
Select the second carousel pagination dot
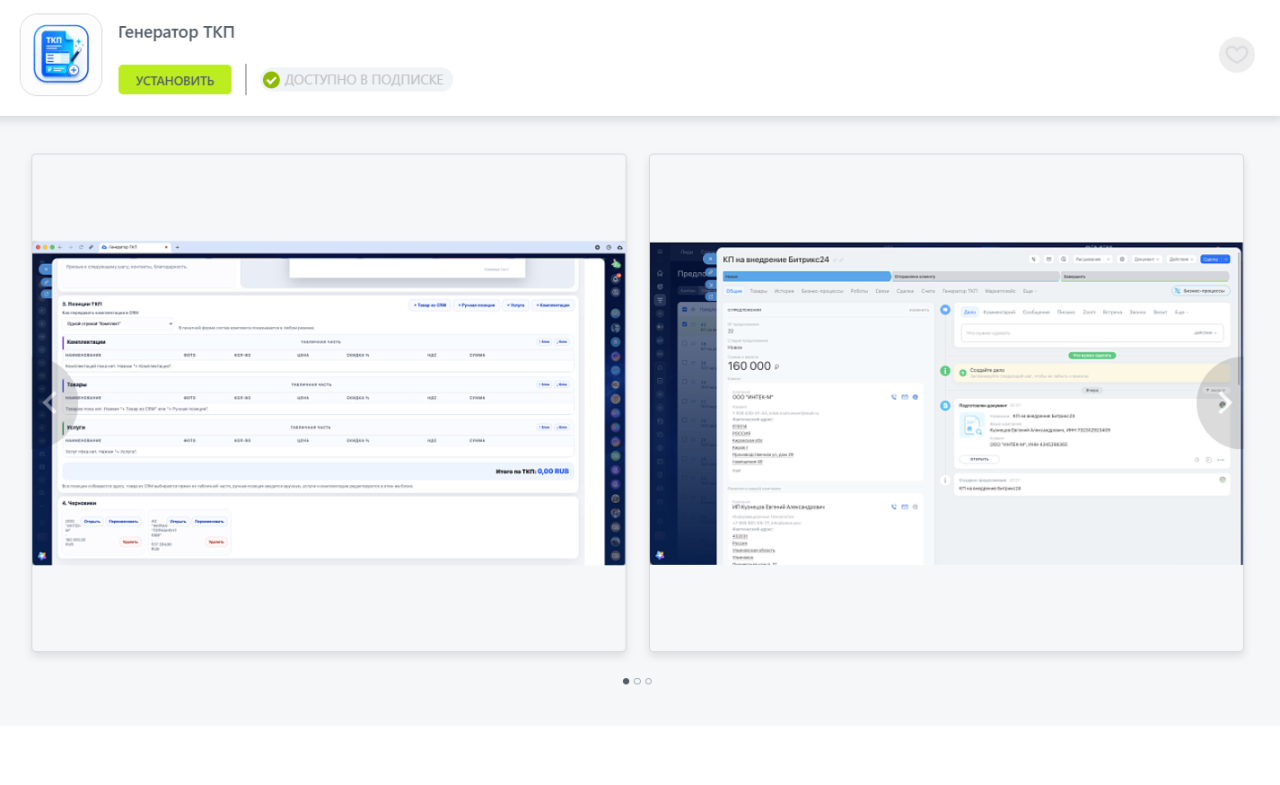point(637,681)
